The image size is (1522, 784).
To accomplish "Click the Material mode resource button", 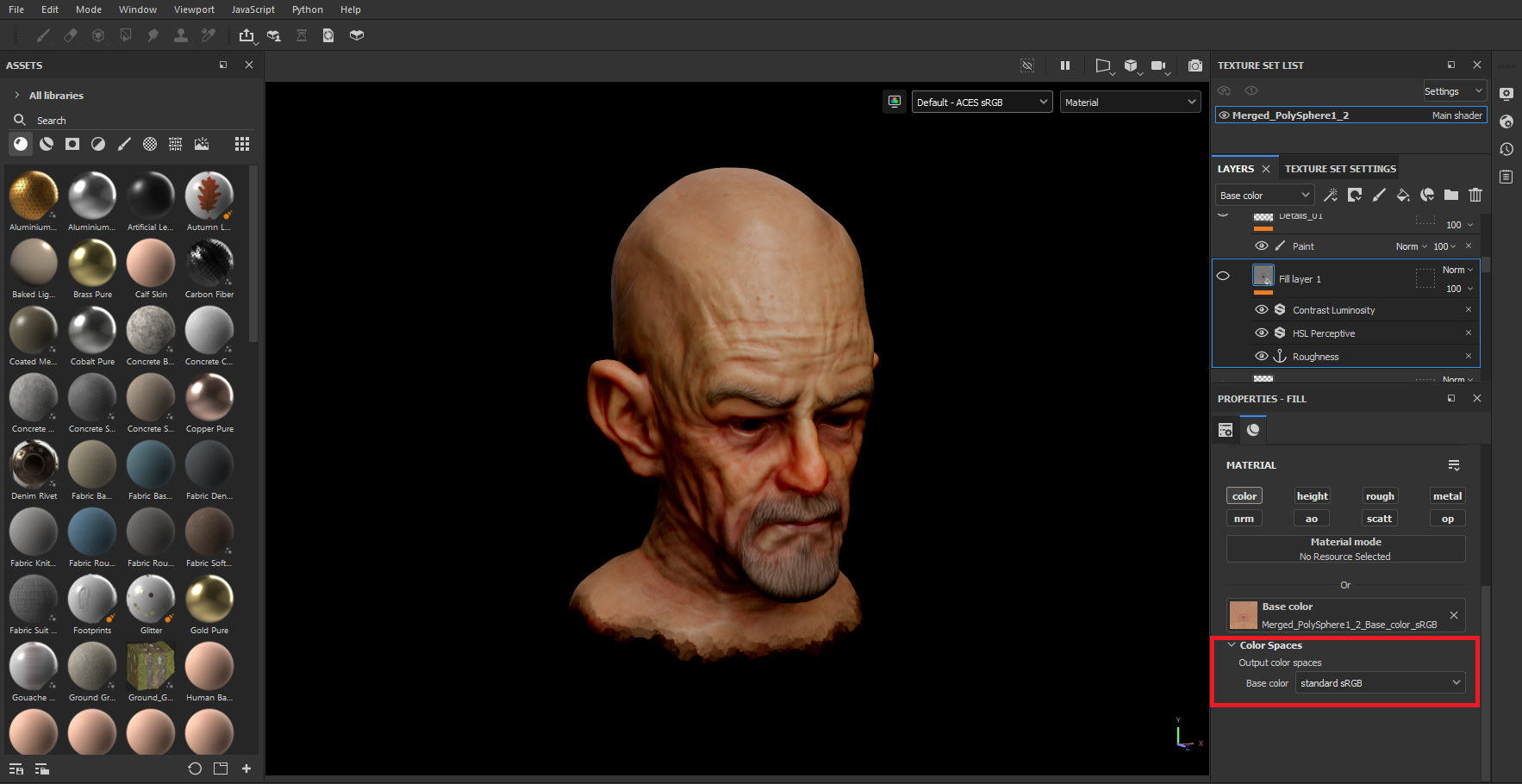I will [x=1345, y=549].
